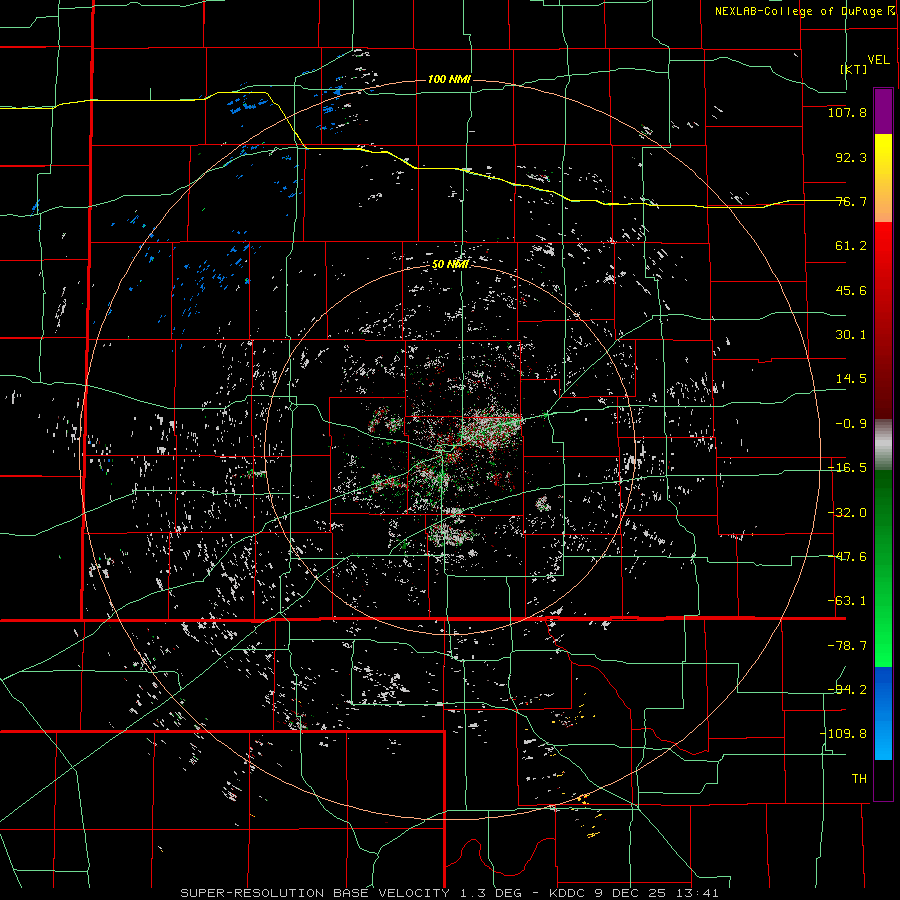Click the -78.7 velocity scale value
The height and width of the screenshot is (900, 900).
[x=847, y=646]
